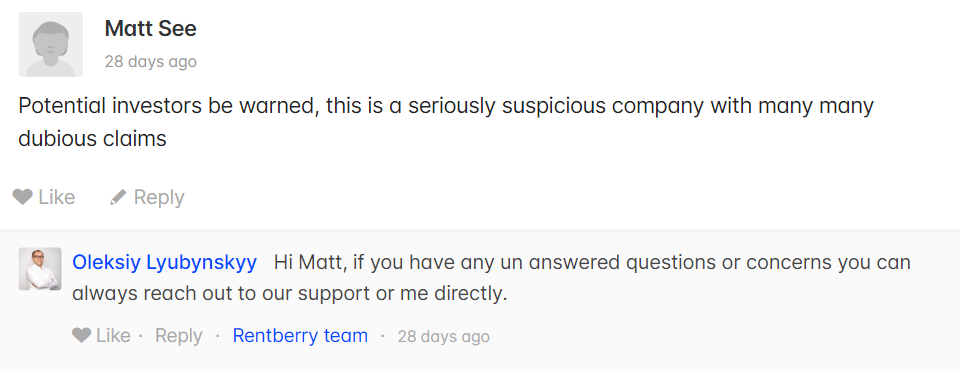Click the pencil icon beside Reply under Matt's comment
The image size is (960, 372).
click(x=118, y=197)
